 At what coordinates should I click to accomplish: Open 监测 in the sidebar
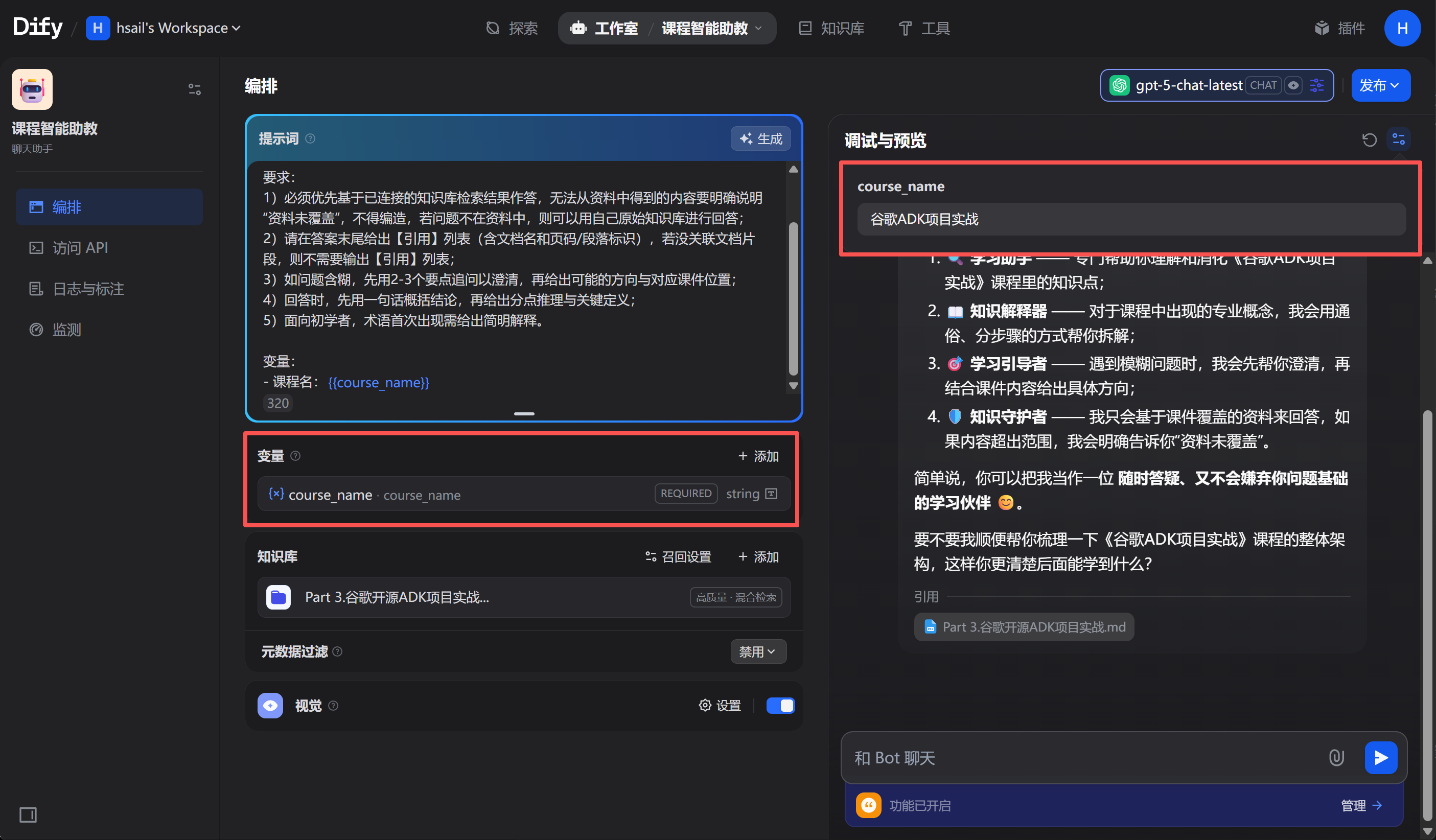coord(109,330)
